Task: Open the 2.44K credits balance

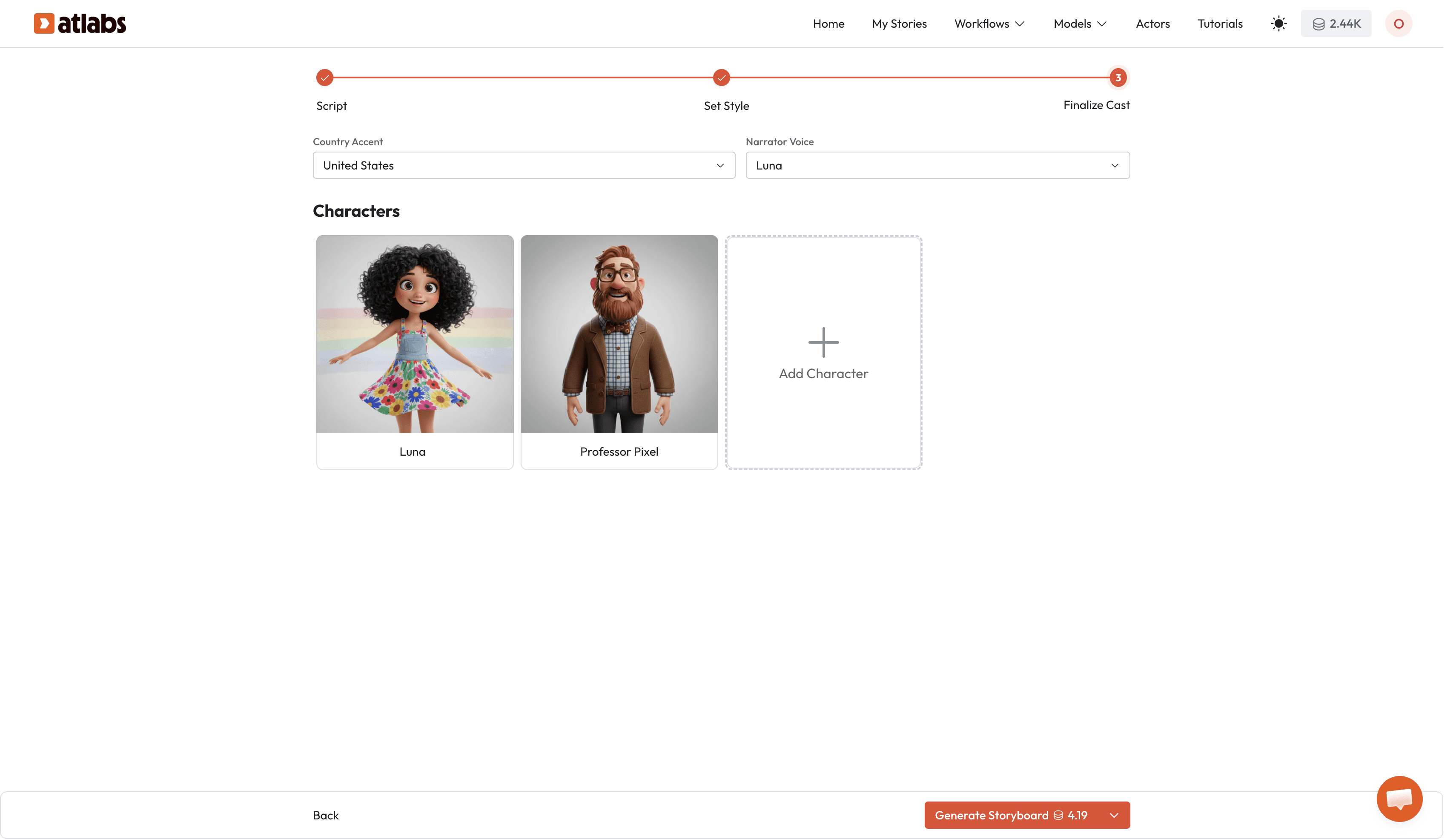Action: coord(1336,23)
